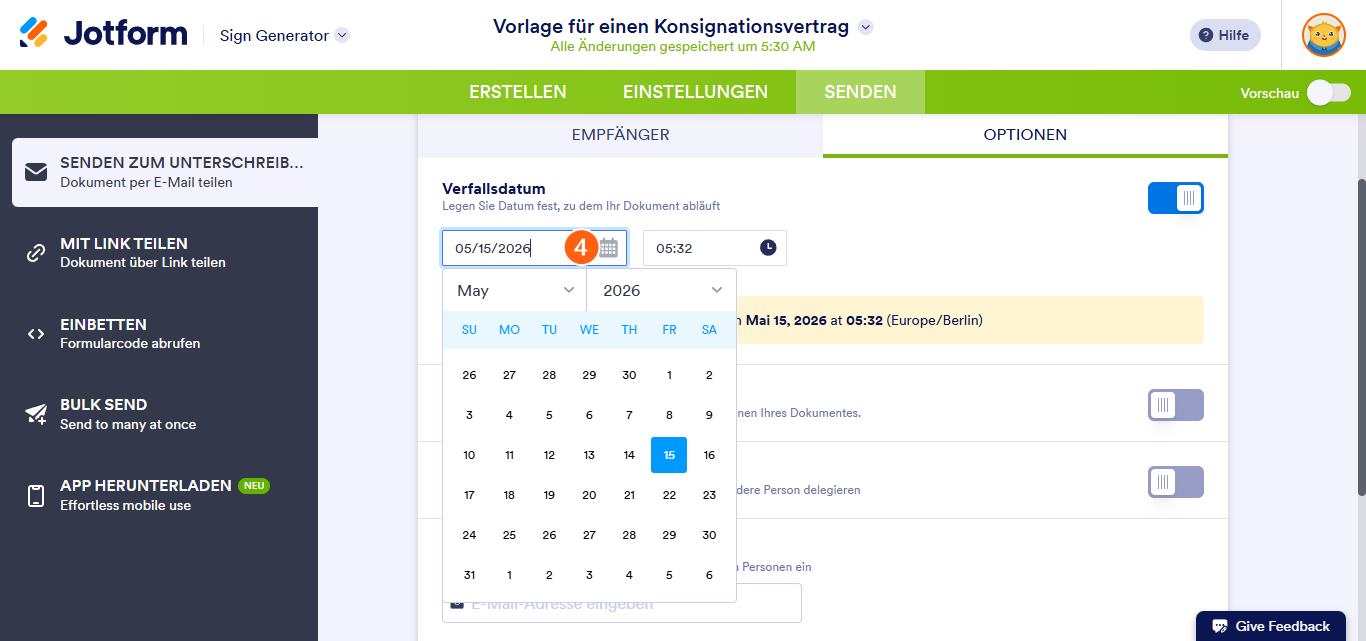This screenshot has height=641, width=1366.
Task: Click the Hilfe button
Action: (1224, 34)
